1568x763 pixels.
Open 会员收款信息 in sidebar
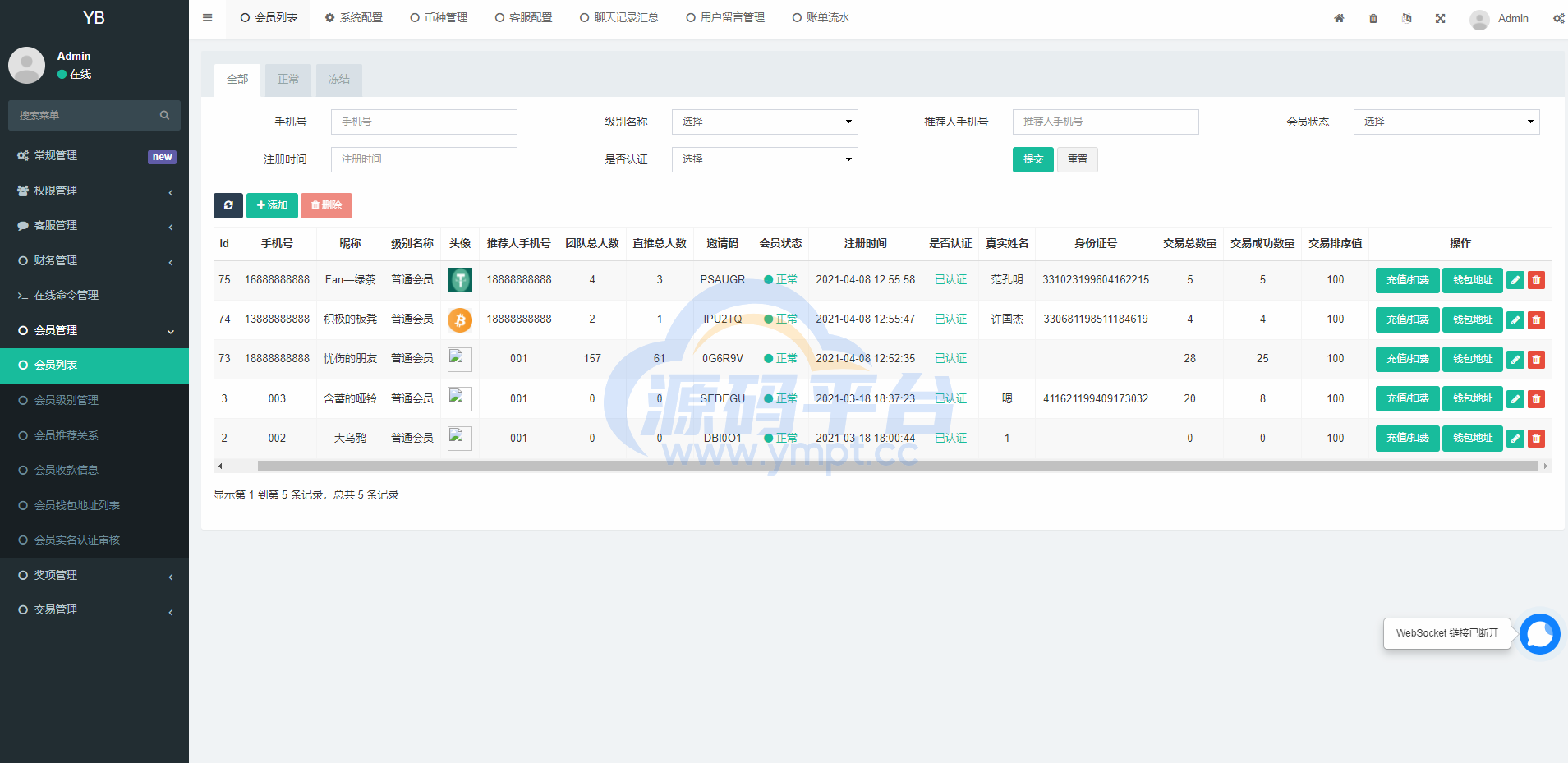pyautogui.click(x=94, y=470)
